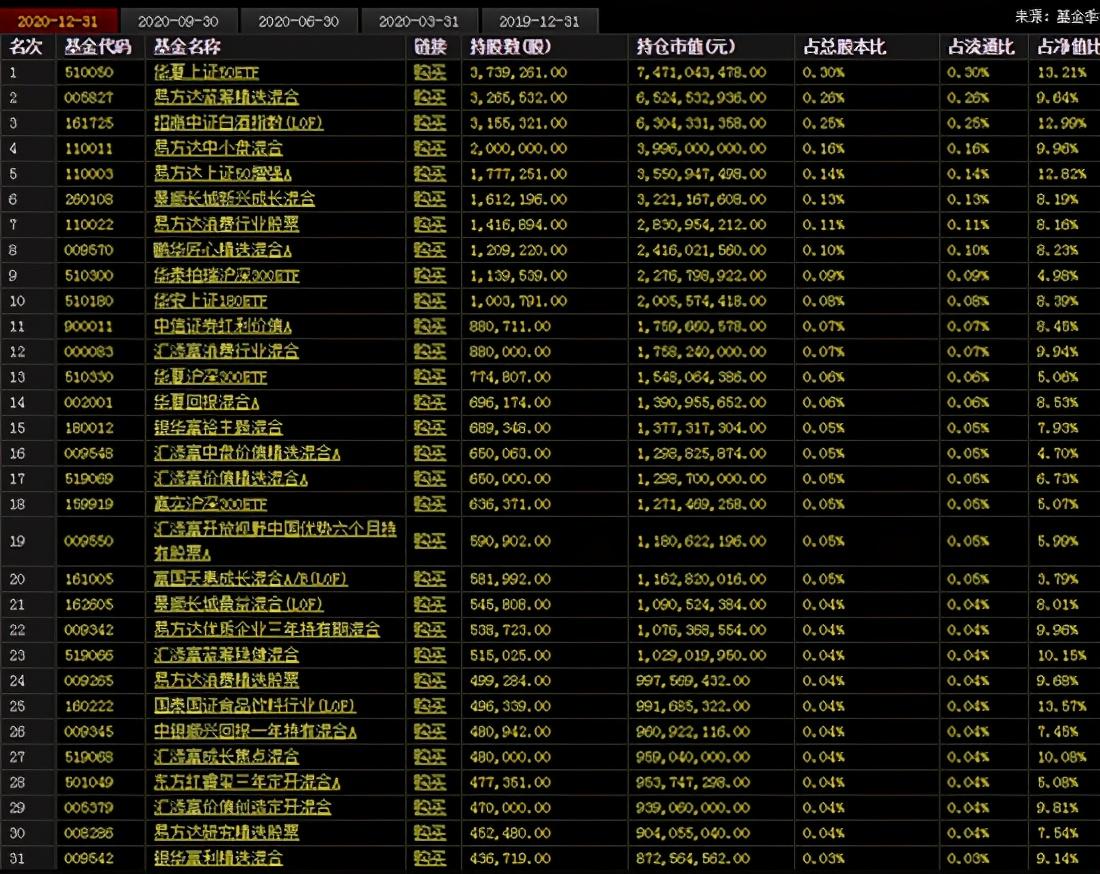
Task: Open the 中信证券红利价值A fund link
Action: [222, 326]
